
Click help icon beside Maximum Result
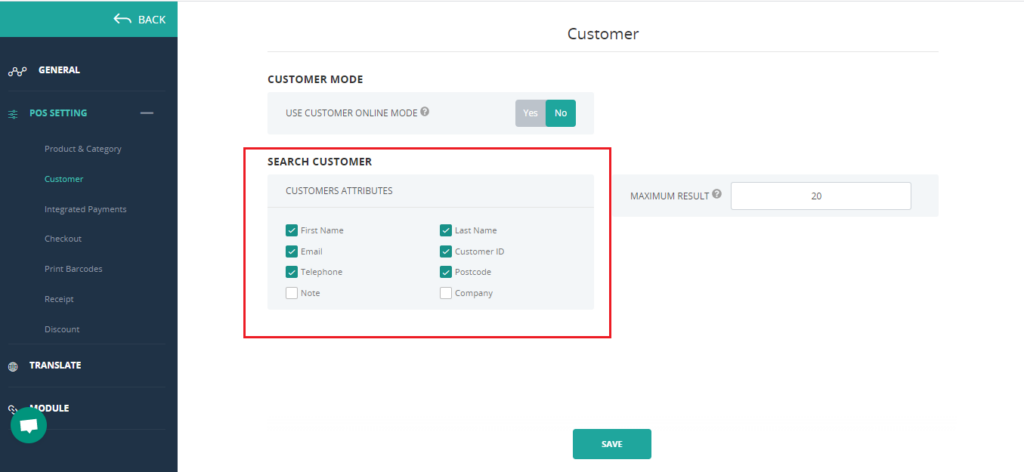pos(717,195)
